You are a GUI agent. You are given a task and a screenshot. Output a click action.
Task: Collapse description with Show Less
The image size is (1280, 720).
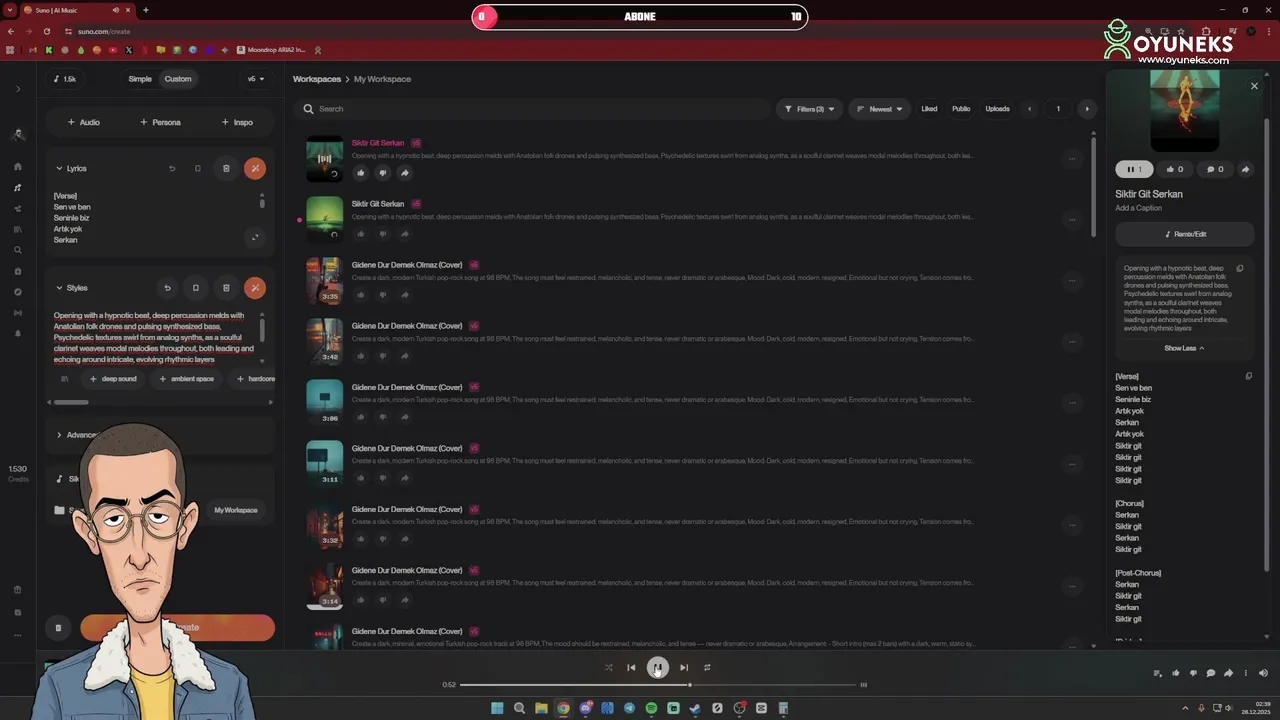point(1184,348)
